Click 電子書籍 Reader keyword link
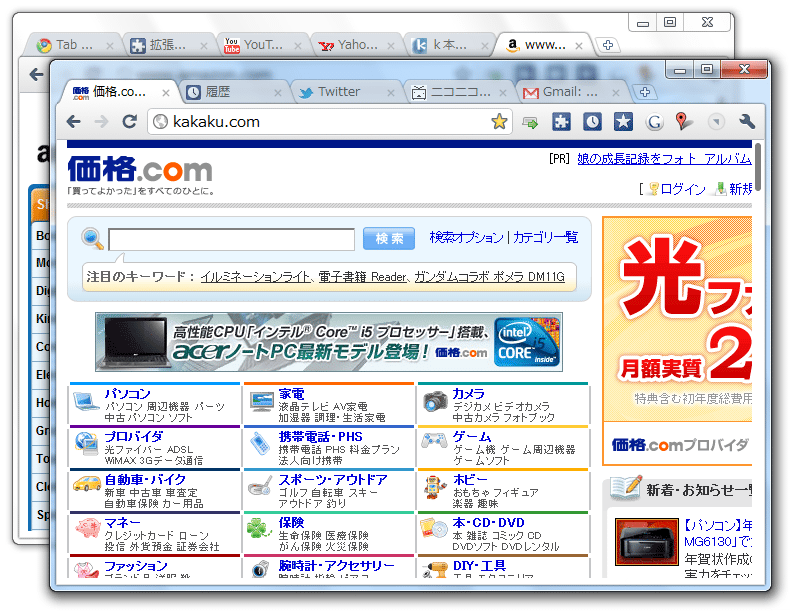Screen dimensions: 795x613 (x=363, y=277)
